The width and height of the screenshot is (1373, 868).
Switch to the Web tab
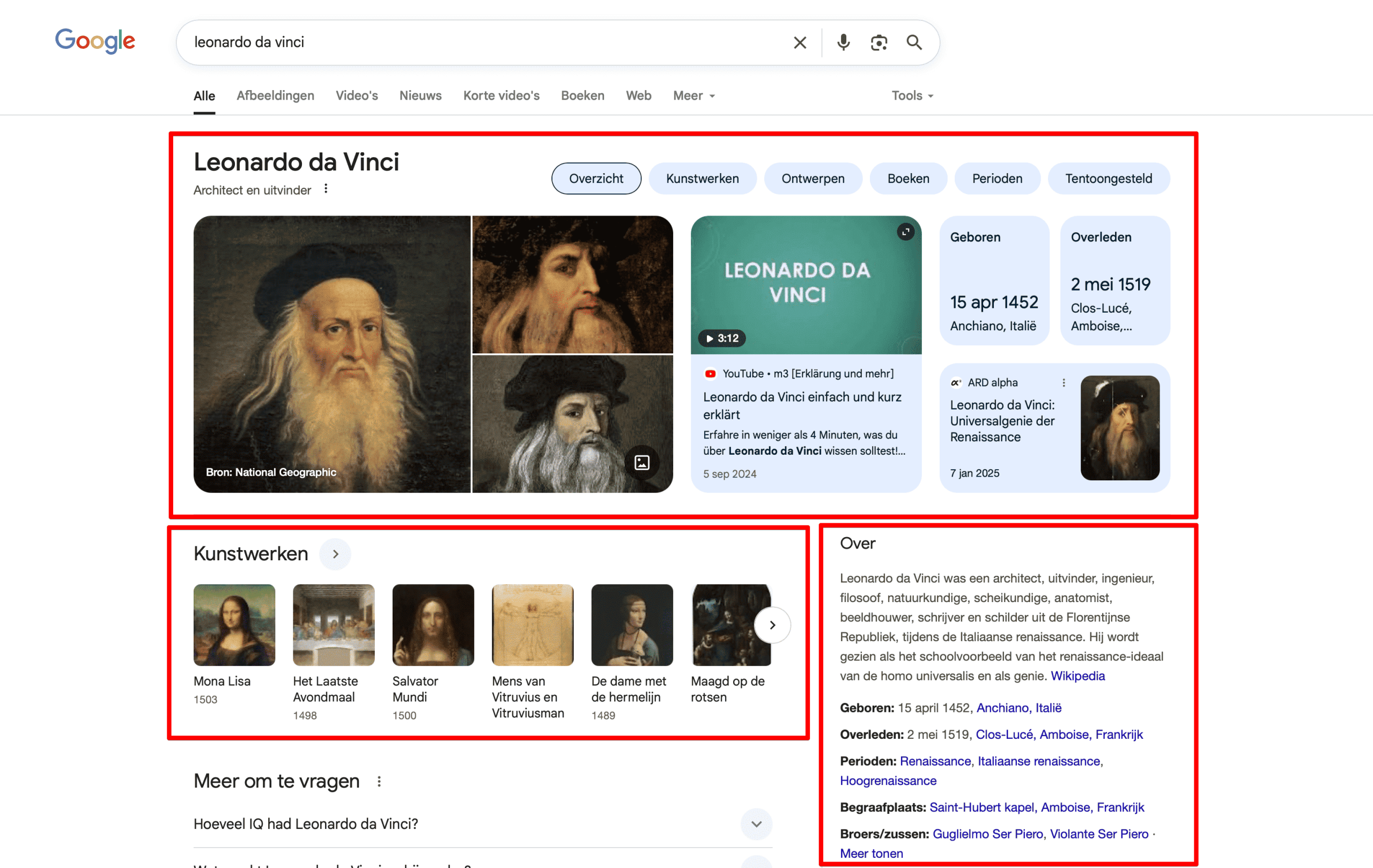click(x=638, y=96)
